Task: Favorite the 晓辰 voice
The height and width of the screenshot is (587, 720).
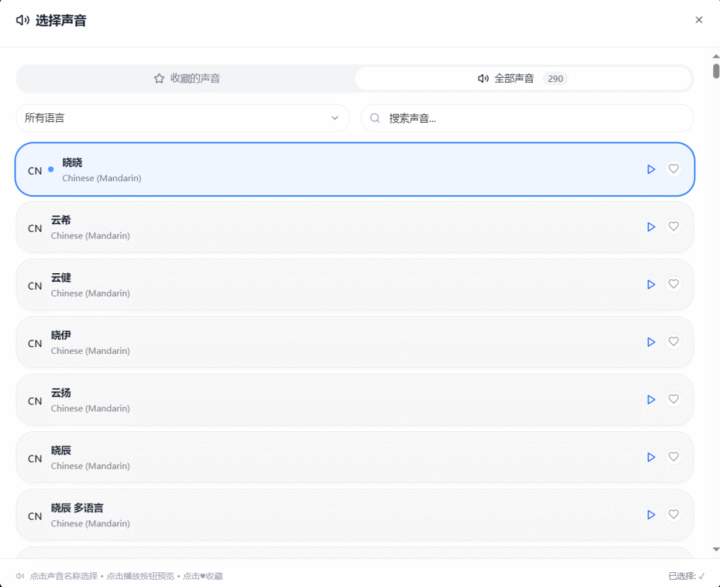Action: (x=674, y=457)
